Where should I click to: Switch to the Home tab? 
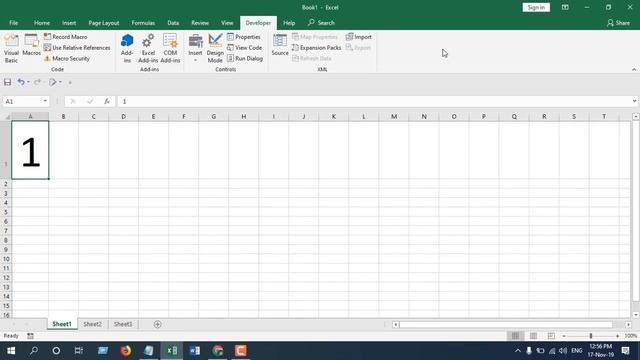42,23
